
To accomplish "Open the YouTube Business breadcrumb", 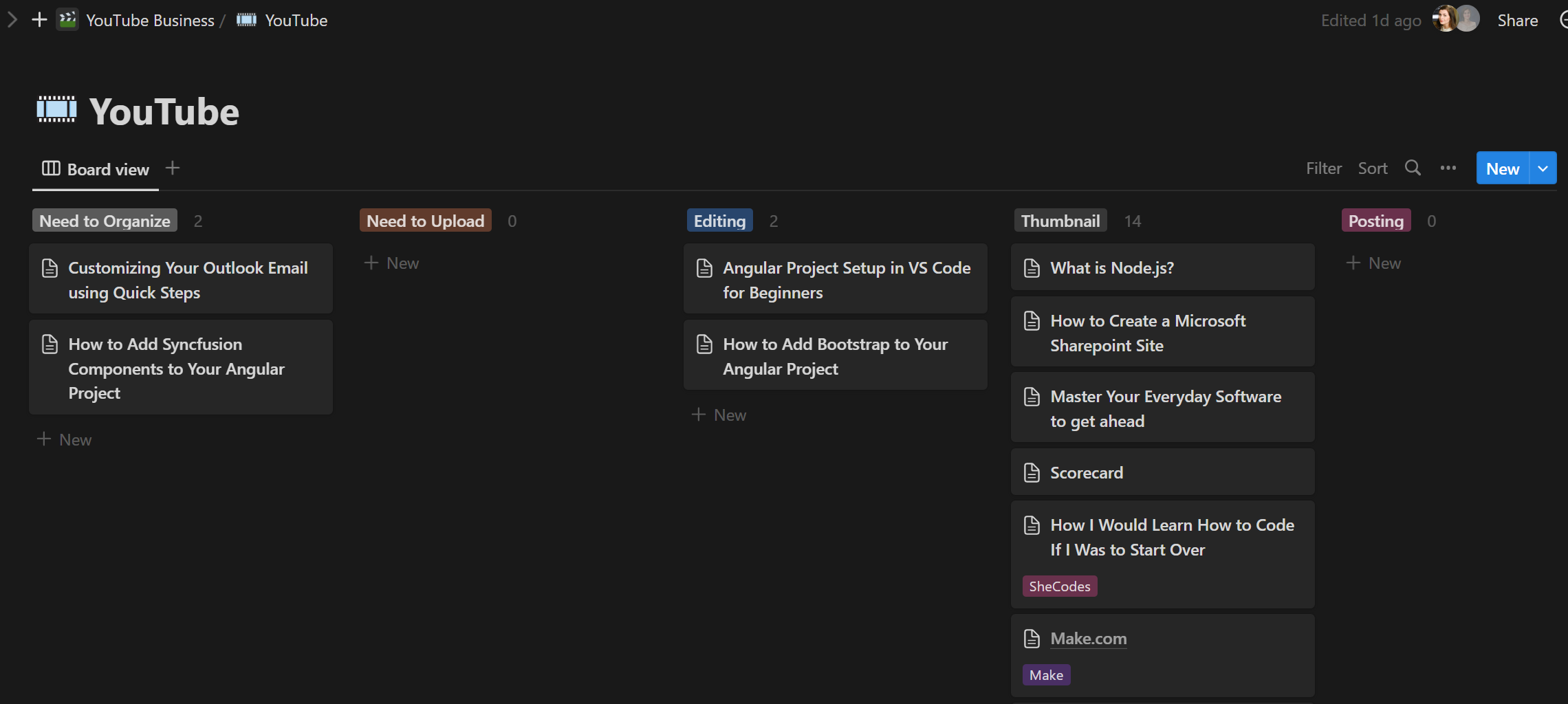I will pyautogui.click(x=150, y=21).
